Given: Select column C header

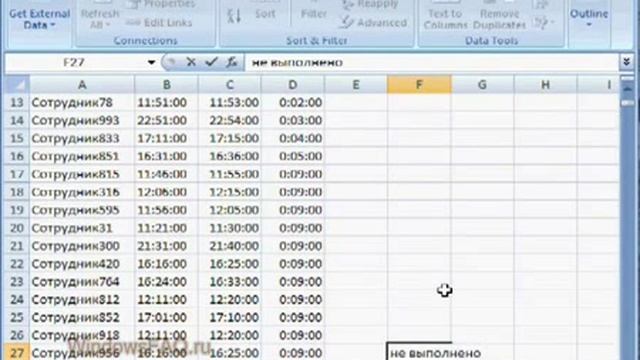Looking at the screenshot, I should pos(230,84).
